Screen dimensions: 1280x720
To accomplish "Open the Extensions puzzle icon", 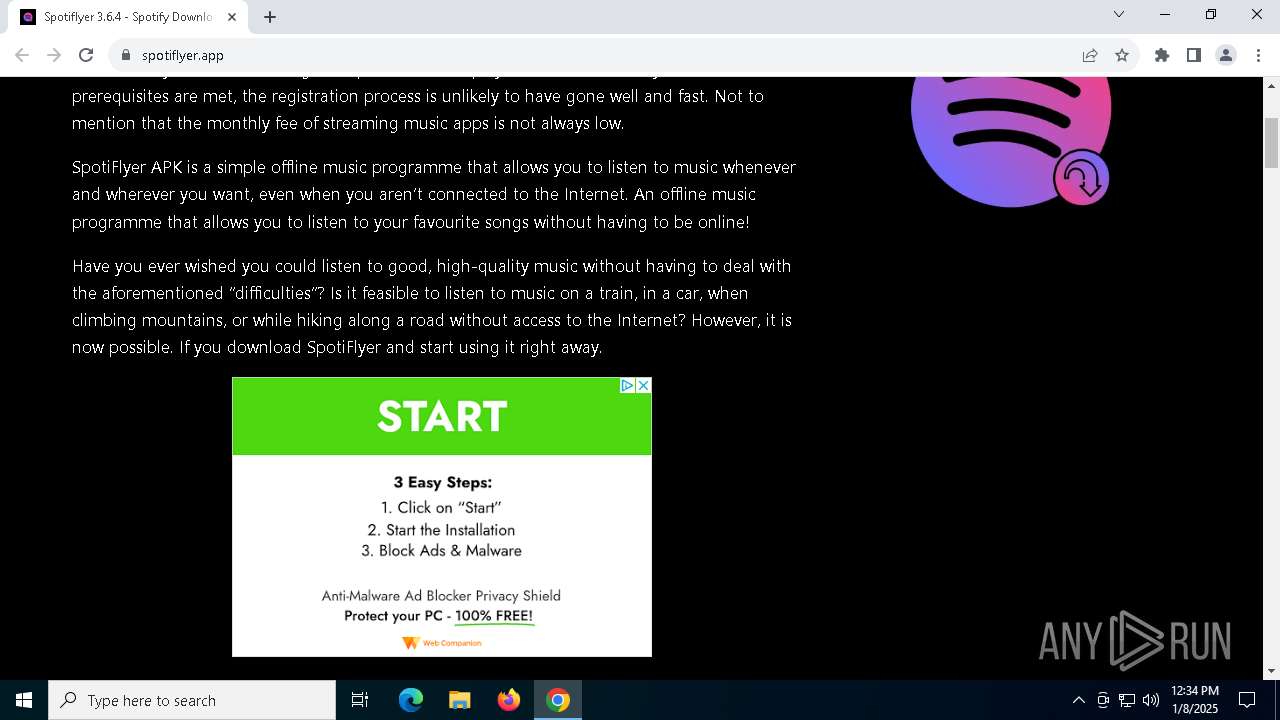I will [x=1162, y=55].
